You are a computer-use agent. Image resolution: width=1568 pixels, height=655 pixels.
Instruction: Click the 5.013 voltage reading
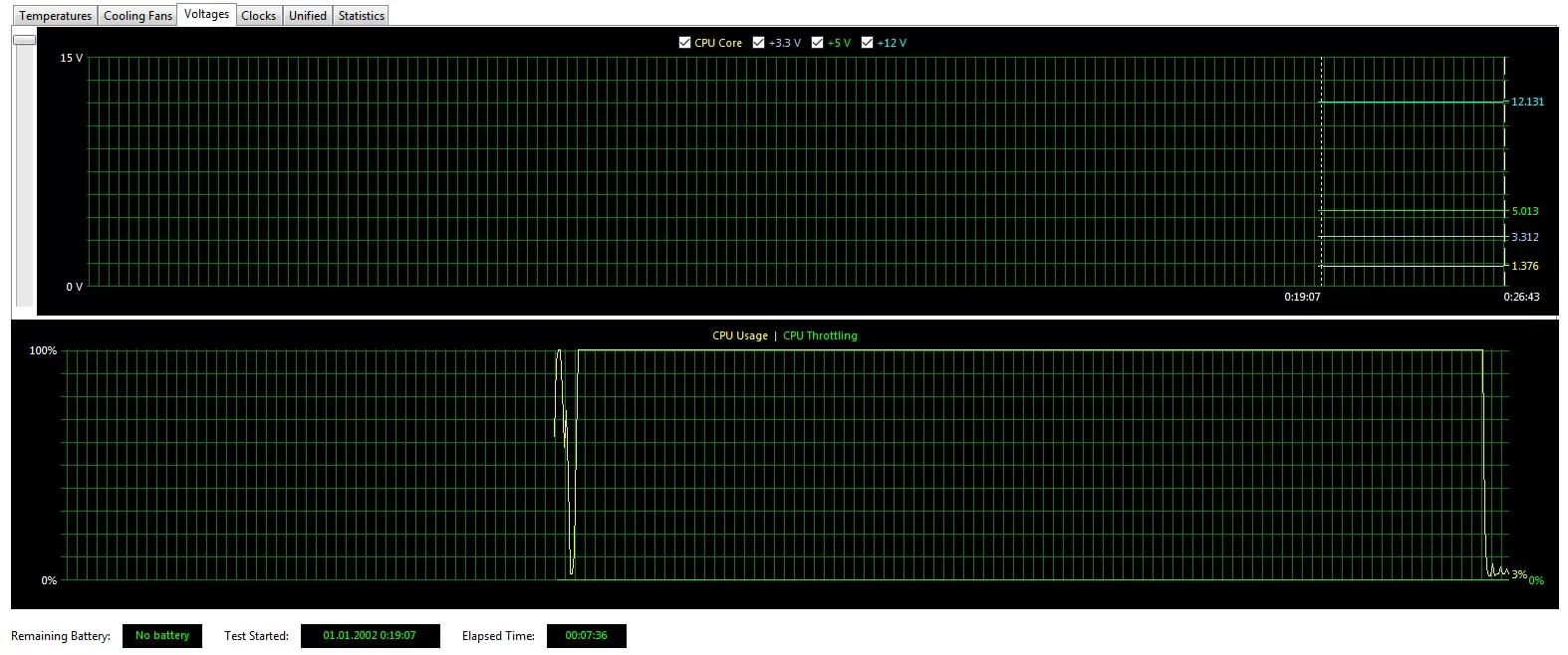click(1525, 211)
